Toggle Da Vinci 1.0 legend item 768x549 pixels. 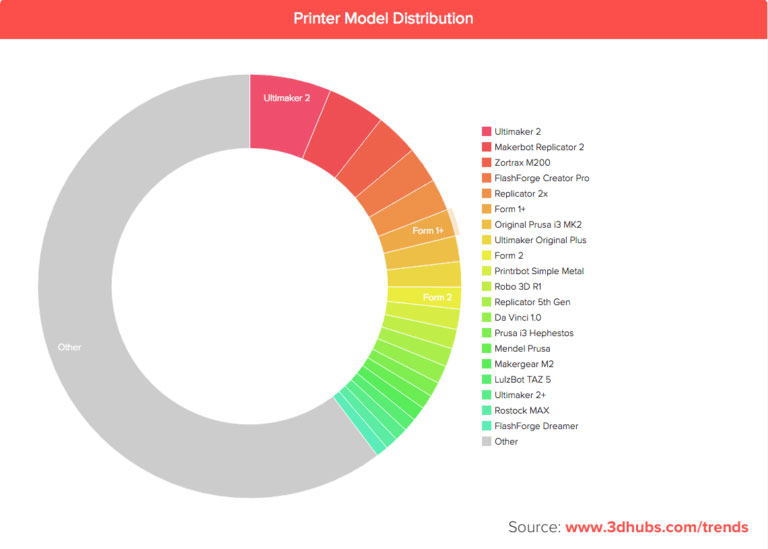(x=512, y=318)
